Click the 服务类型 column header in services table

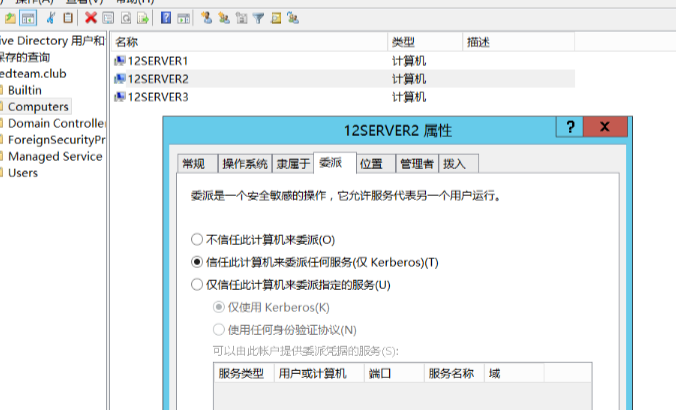pyautogui.click(x=240, y=373)
